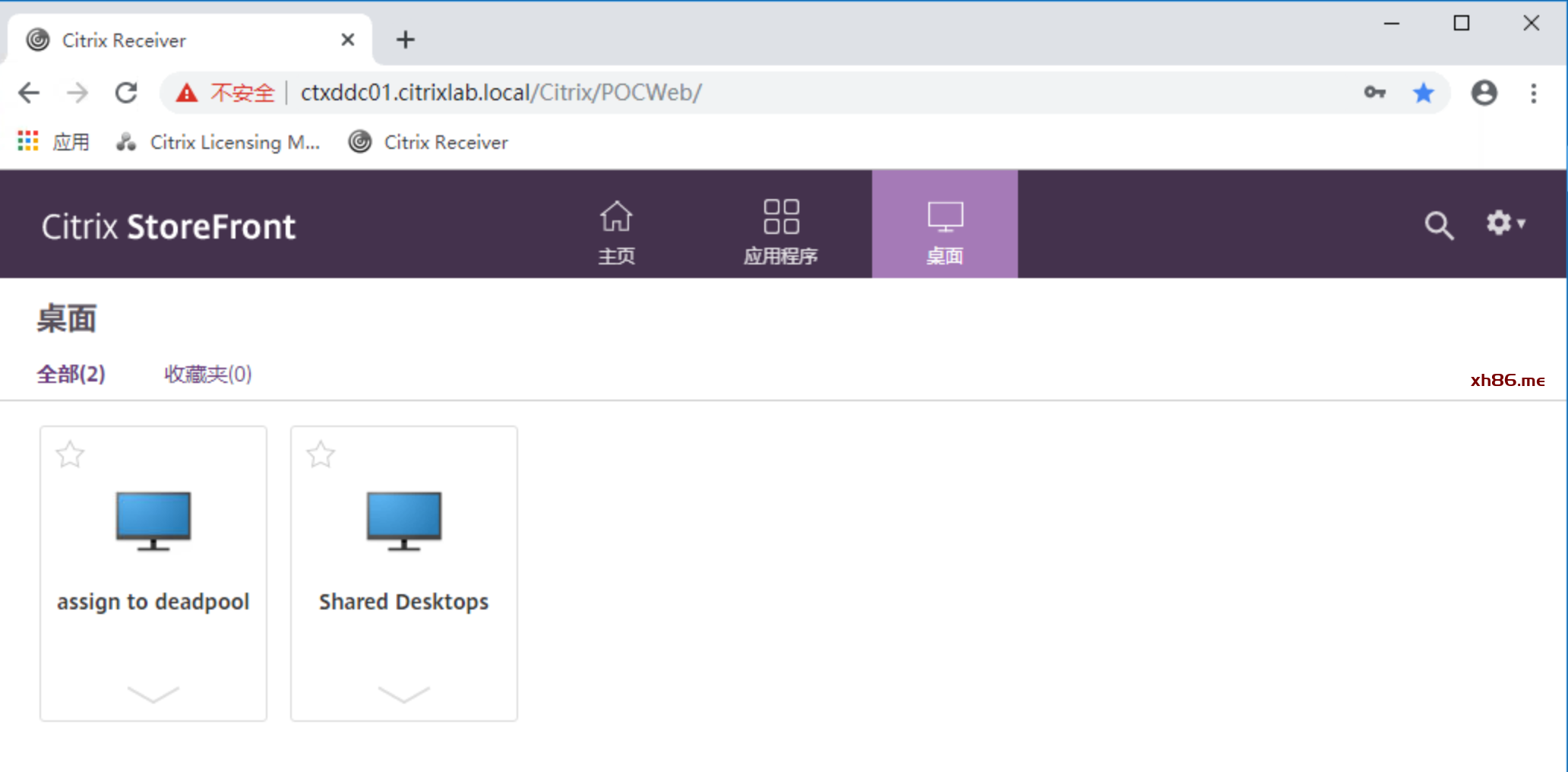Open a new browser tab
The height and width of the screenshot is (772, 1568).
406,40
